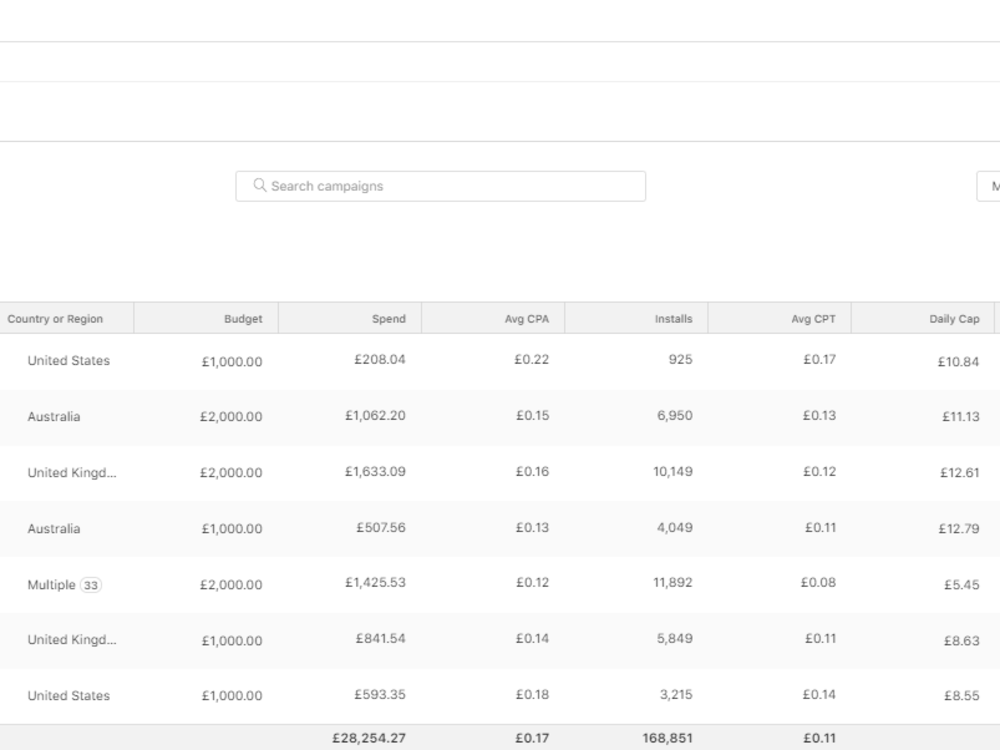Click the search magnifier icon
This screenshot has height=750, width=1000.
[x=260, y=185]
